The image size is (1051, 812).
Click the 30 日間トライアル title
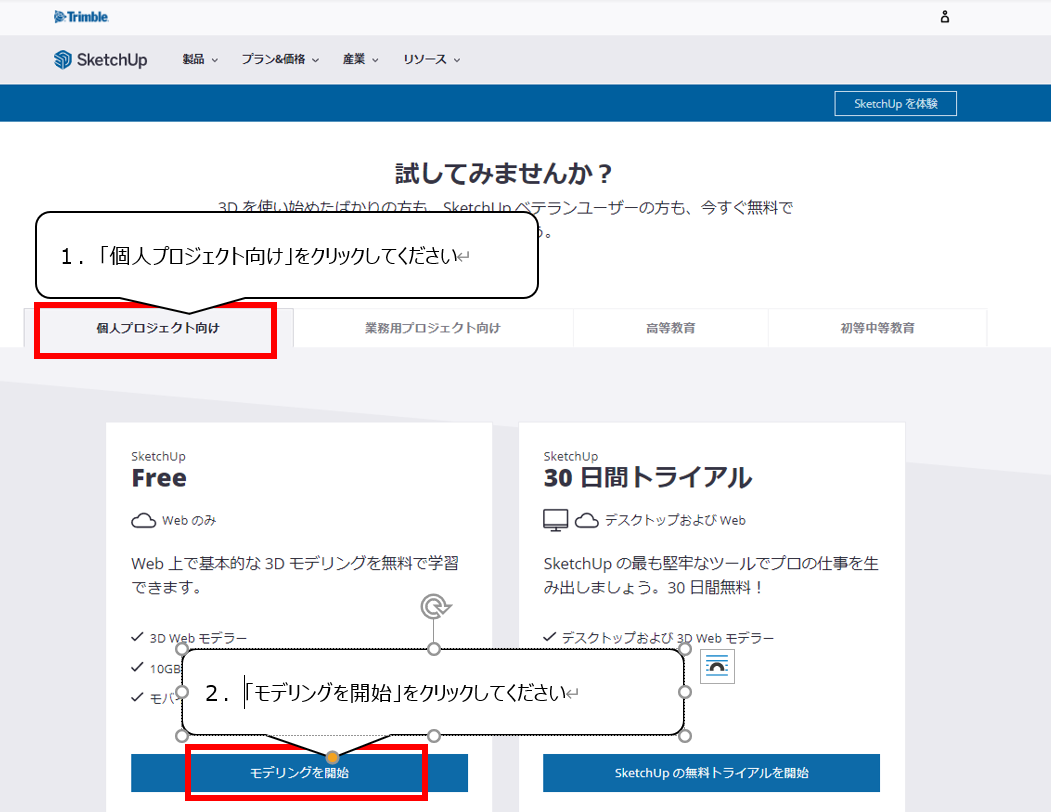(x=647, y=478)
